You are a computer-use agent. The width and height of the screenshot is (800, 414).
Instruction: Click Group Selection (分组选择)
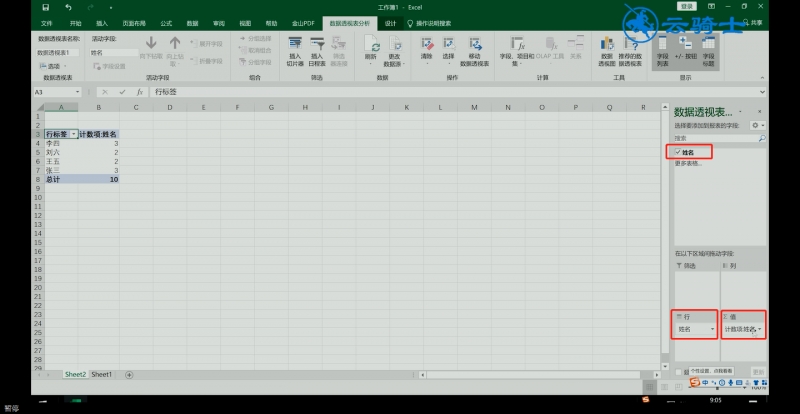coord(255,39)
